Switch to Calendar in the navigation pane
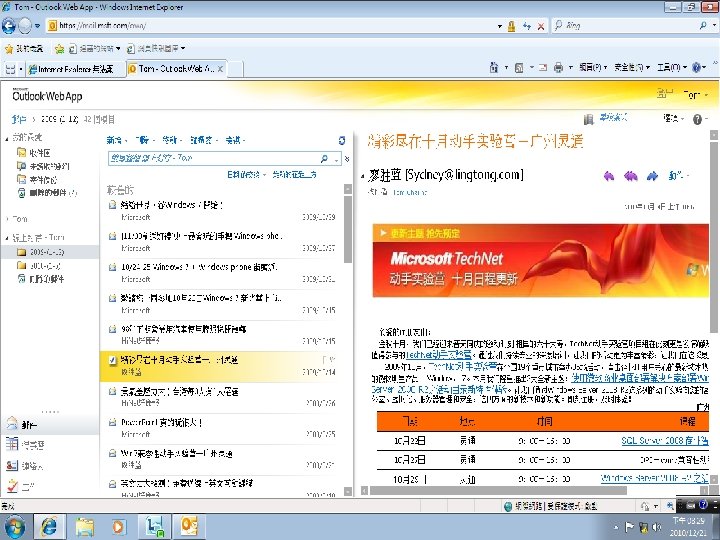720x540 pixels. [26, 444]
